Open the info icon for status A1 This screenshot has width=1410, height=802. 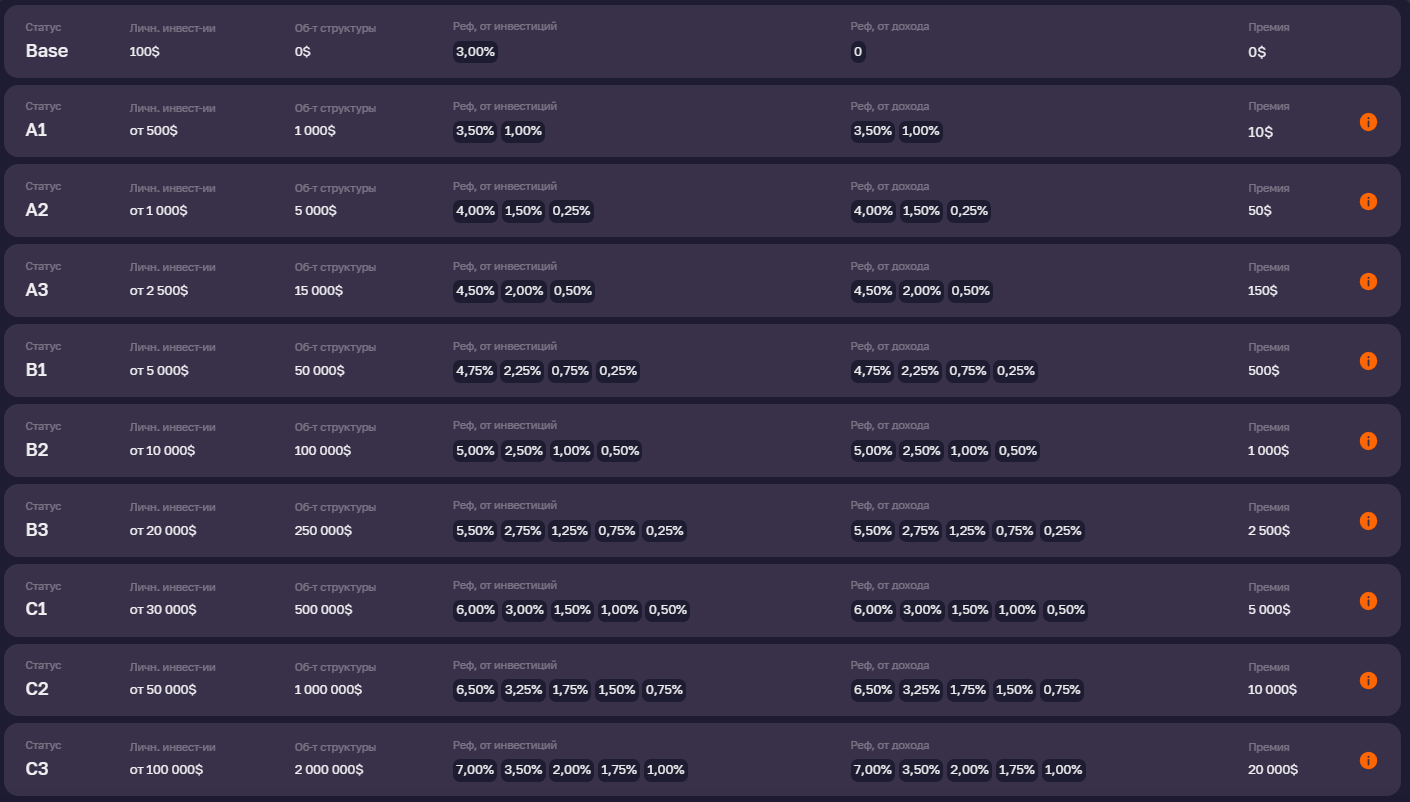coord(1368,122)
